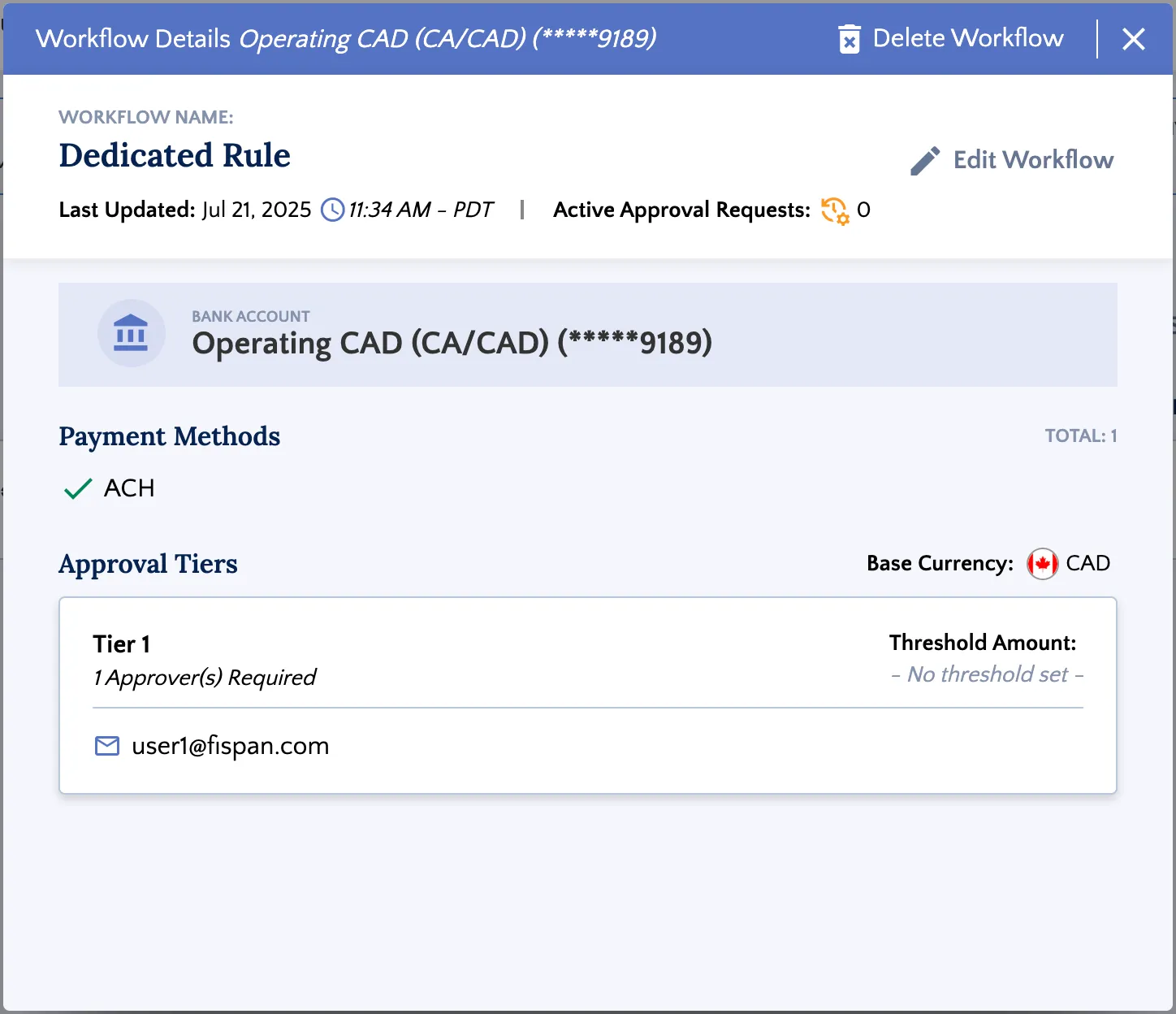This screenshot has width=1176, height=1014.
Task: Open Edit Workflow
Action: [x=1012, y=160]
